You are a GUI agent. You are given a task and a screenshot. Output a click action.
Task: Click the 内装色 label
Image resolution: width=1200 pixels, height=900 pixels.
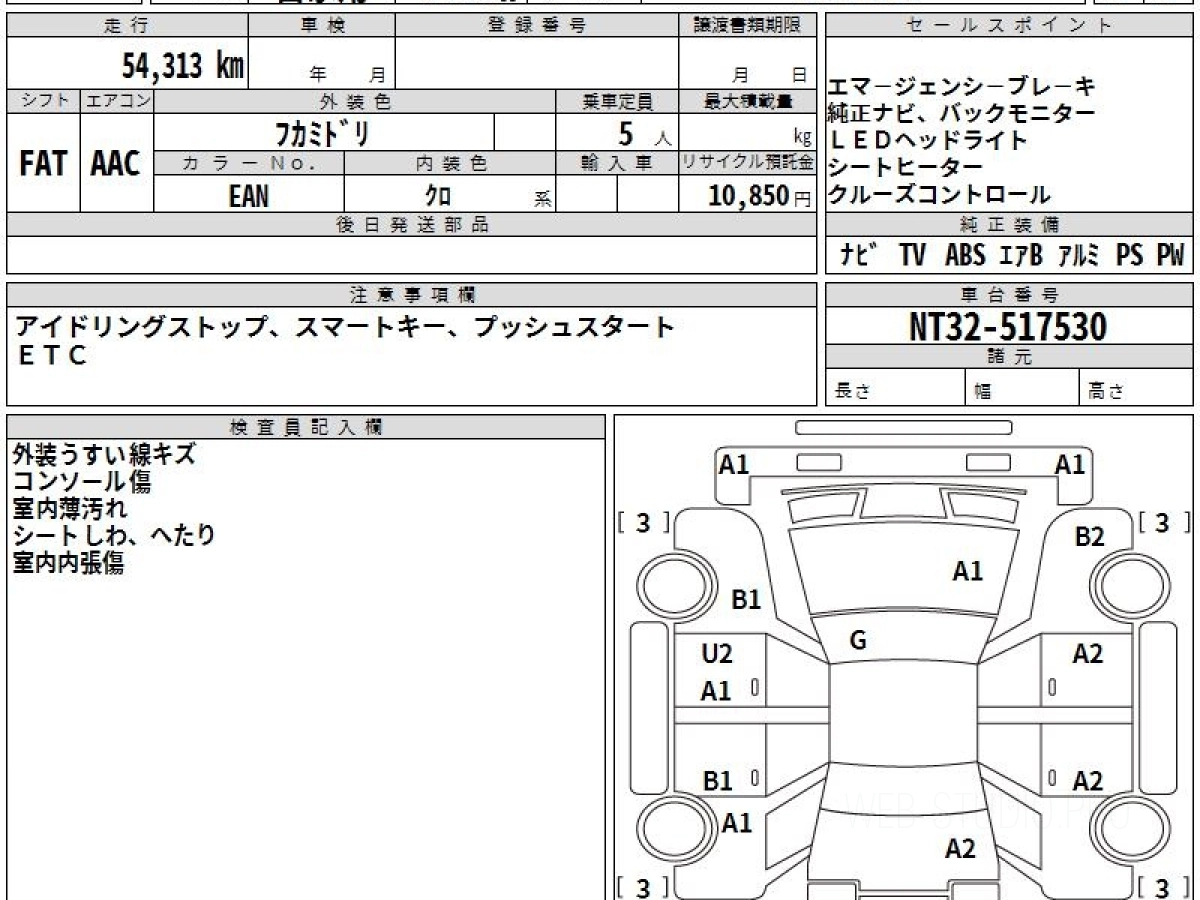[x=450, y=163]
